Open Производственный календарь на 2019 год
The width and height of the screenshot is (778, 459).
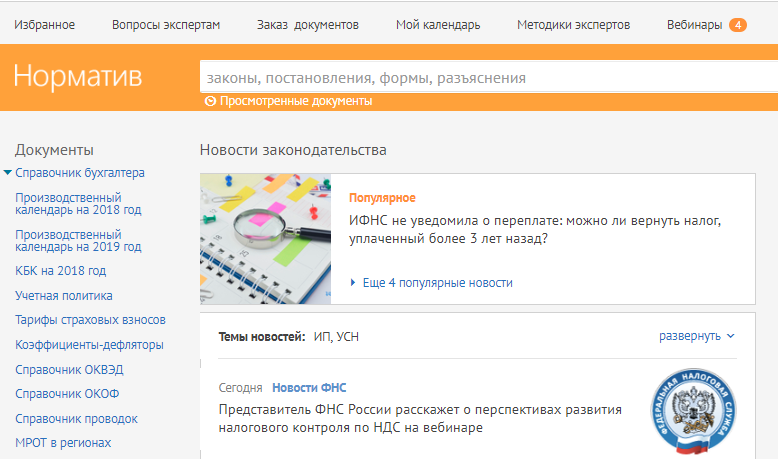click(x=78, y=241)
